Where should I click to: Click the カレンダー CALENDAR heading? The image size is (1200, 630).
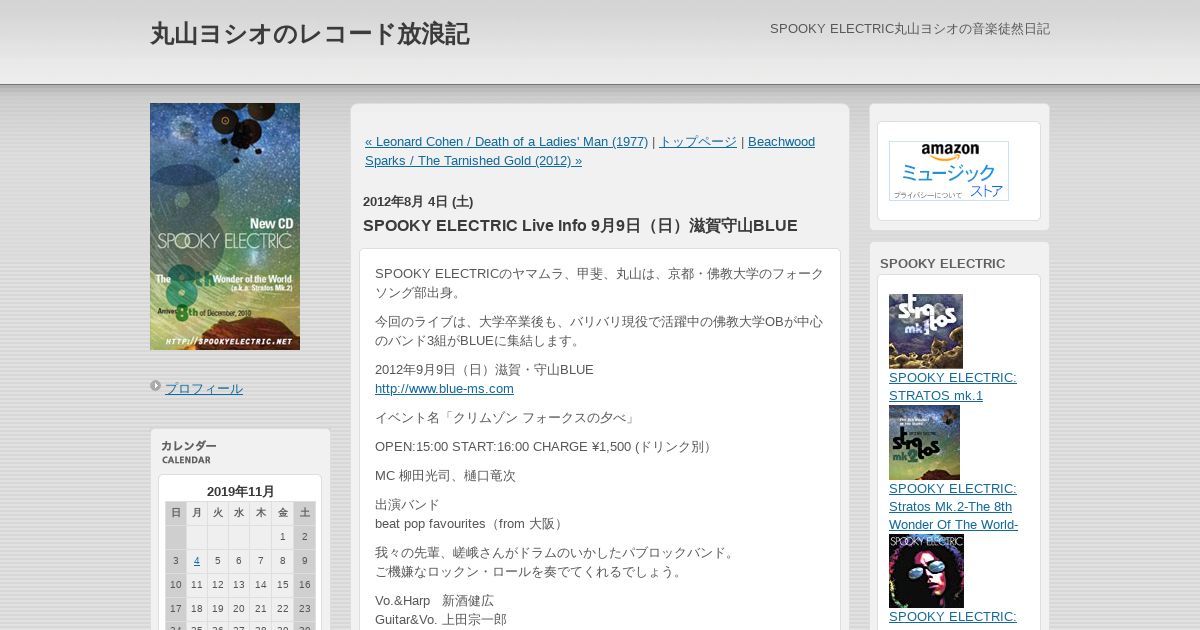[x=189, y=452]
